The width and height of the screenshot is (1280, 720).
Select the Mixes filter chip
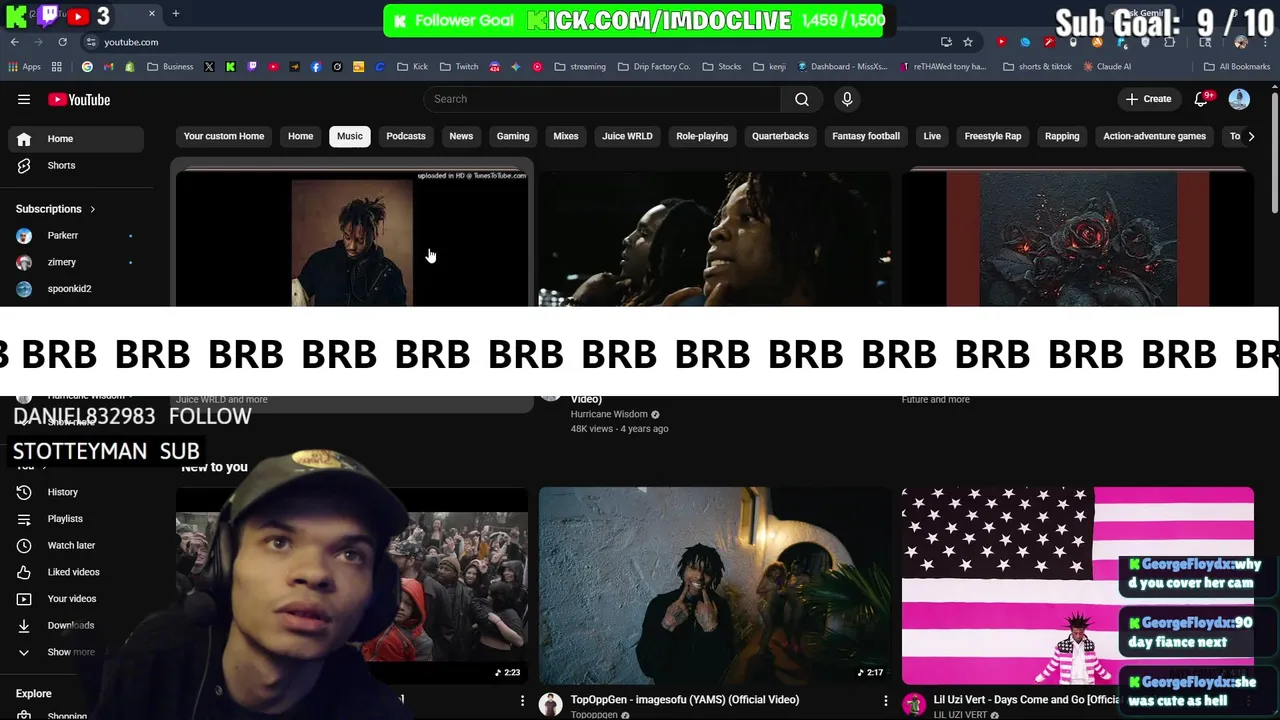[x=566, y=136]
